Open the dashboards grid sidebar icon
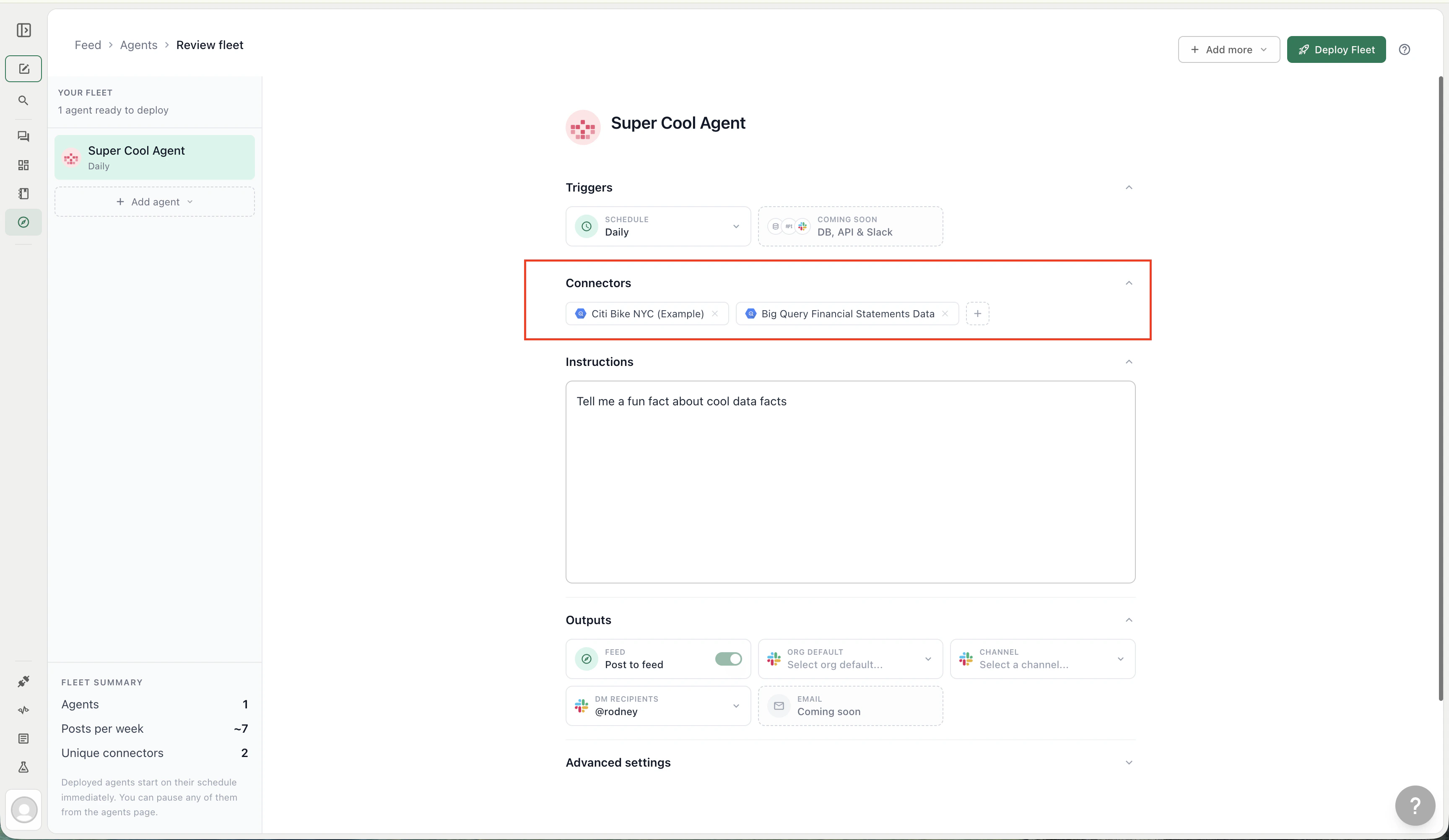Image resolution: width=1449 pixels, height=840 pixels. point(23,165)
